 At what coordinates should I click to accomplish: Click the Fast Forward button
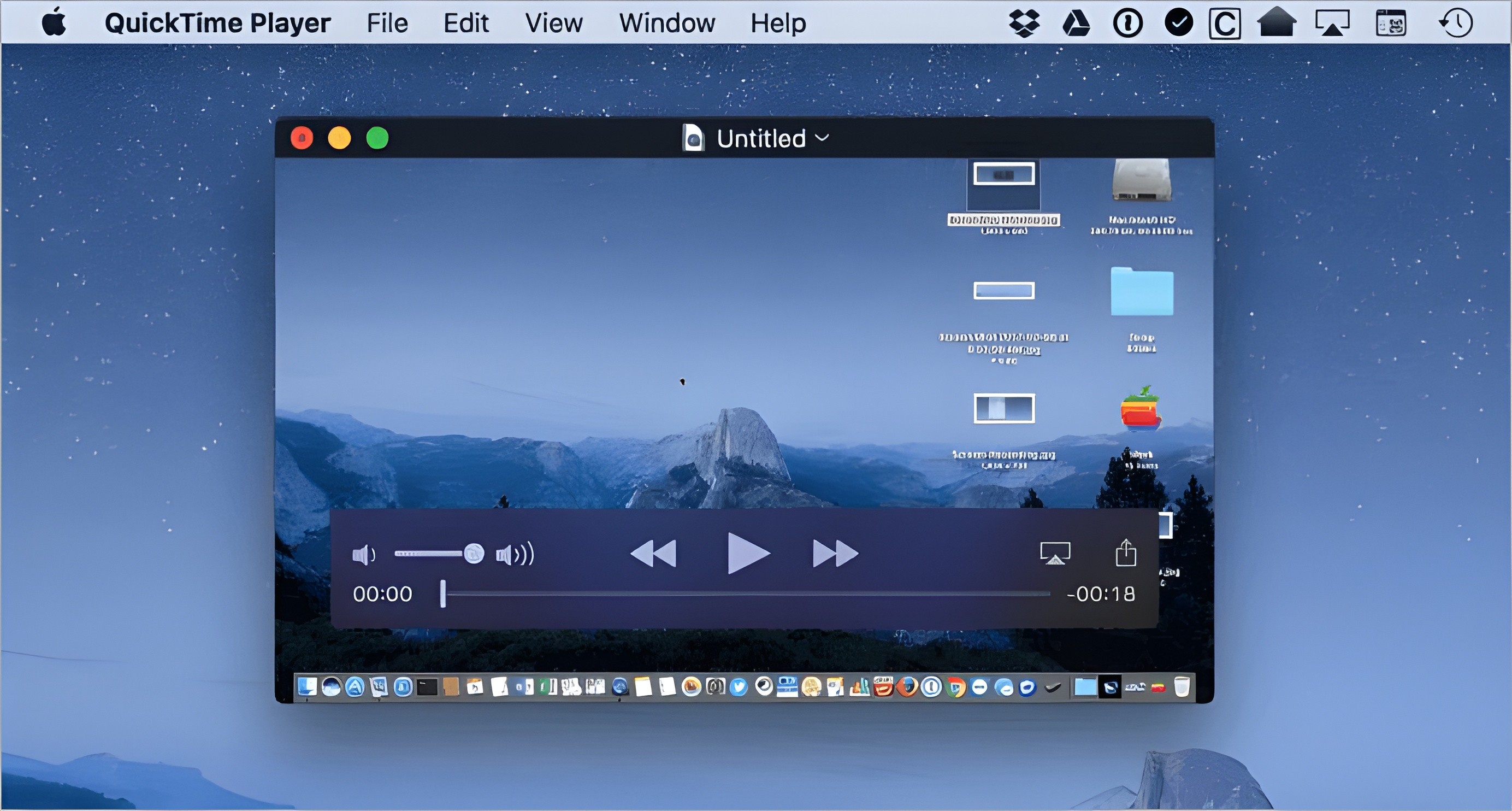tap(832, 553)
